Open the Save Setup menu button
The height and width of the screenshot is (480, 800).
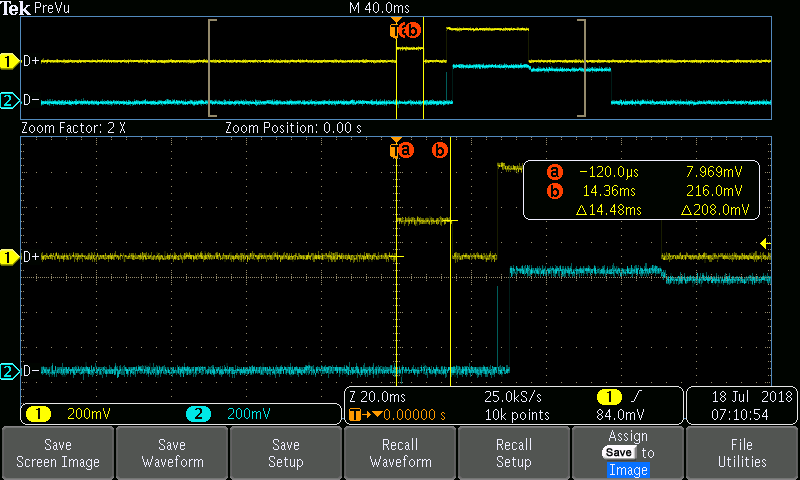286,453
